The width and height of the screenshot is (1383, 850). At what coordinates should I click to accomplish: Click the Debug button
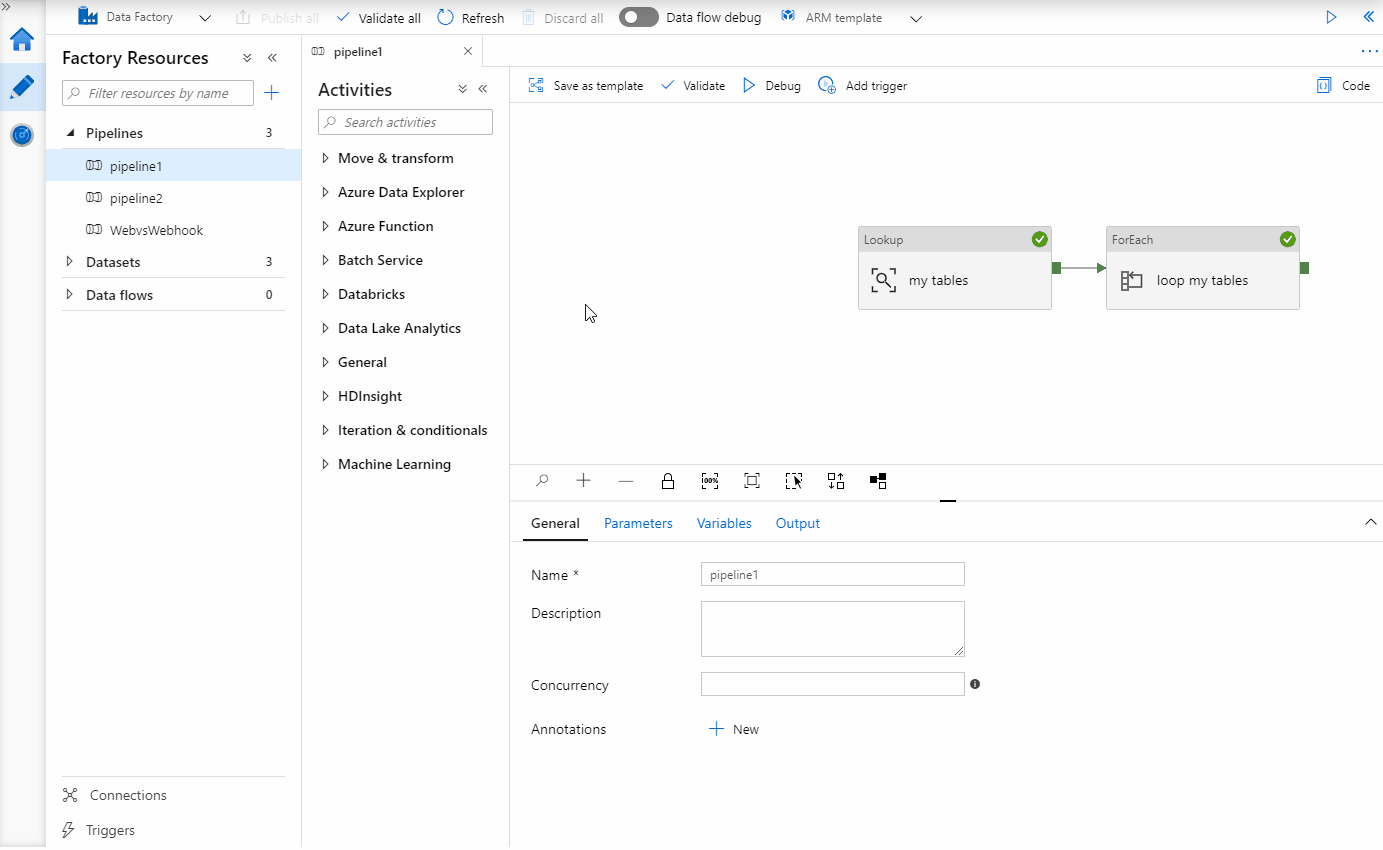coord(771,85)
